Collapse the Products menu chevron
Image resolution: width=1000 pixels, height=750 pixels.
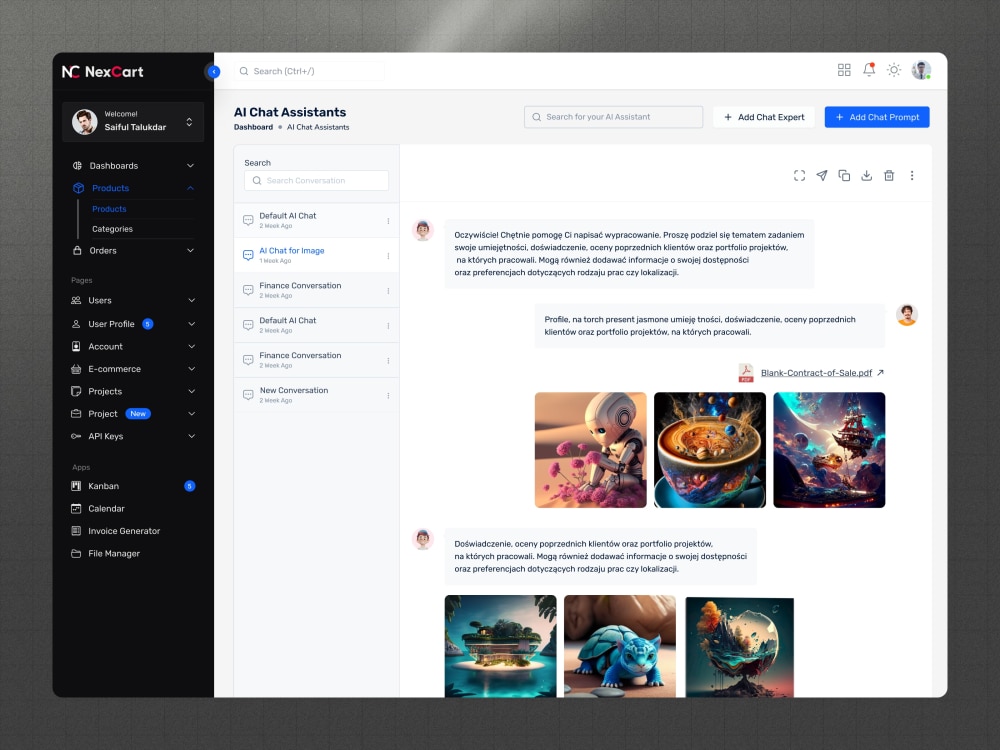(190, 188)
